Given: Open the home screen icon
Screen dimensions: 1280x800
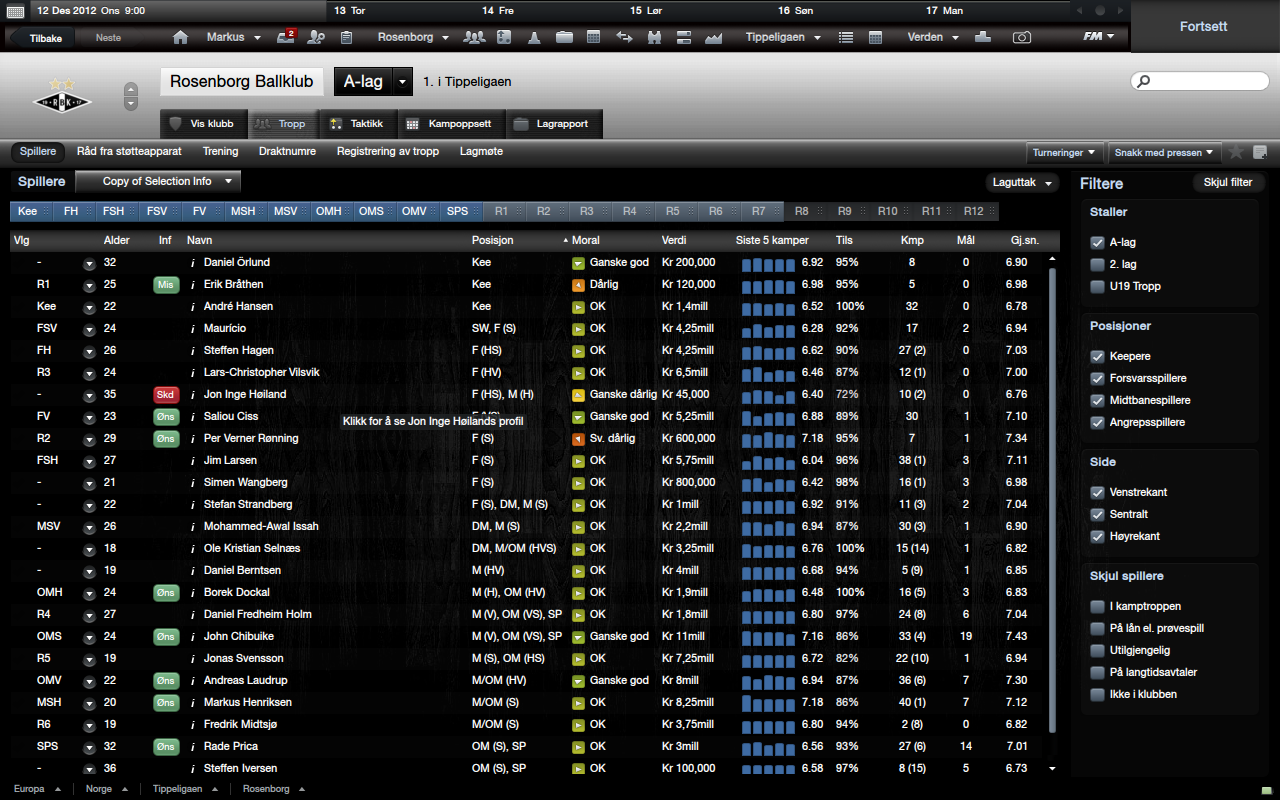Looking at the screenshot, I should pyautogui.click(x=181, y=37).
